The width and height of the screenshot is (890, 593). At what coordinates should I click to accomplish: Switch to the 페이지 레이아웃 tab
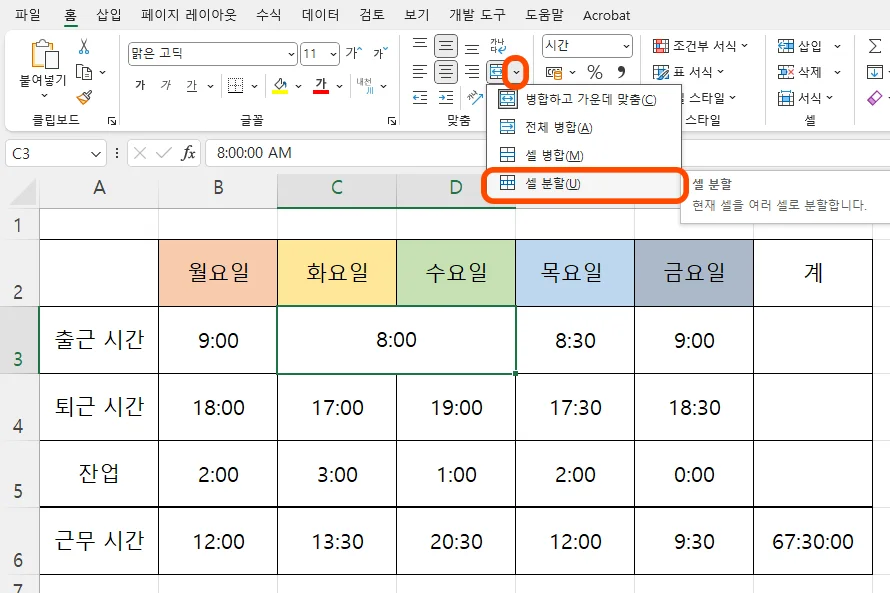pos(188,15)
